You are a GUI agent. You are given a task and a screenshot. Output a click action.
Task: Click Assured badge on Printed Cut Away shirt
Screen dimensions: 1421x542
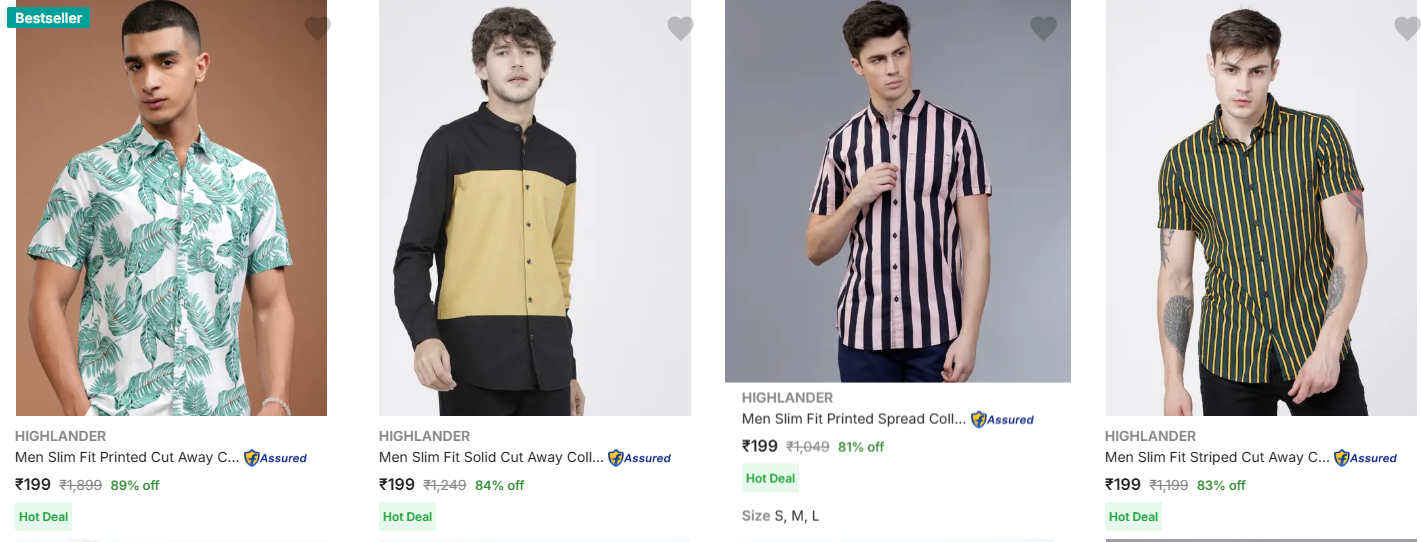point(275,458)
